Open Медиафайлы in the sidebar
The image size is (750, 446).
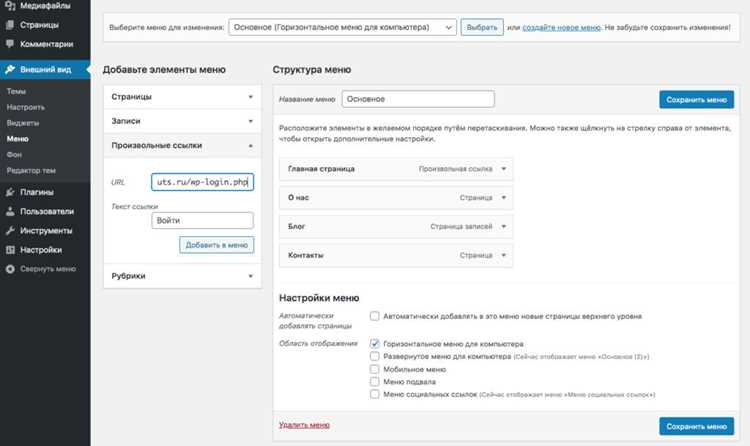(45, 6)
